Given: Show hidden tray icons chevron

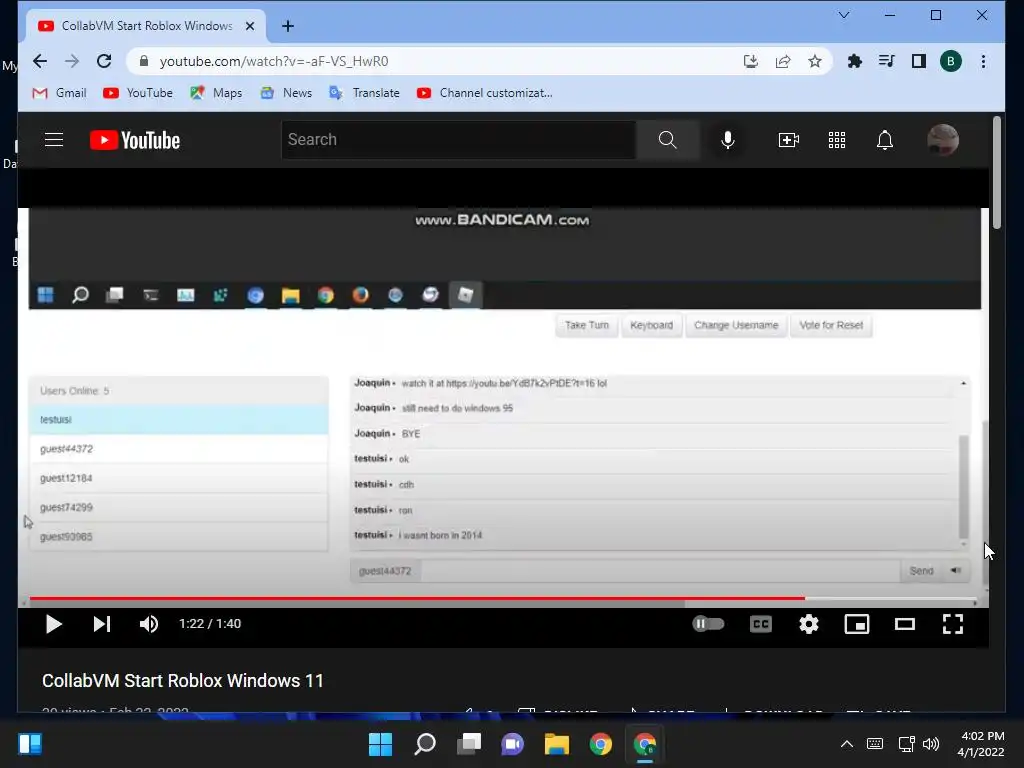Looking at the screenshot, I should pos(846,744).
